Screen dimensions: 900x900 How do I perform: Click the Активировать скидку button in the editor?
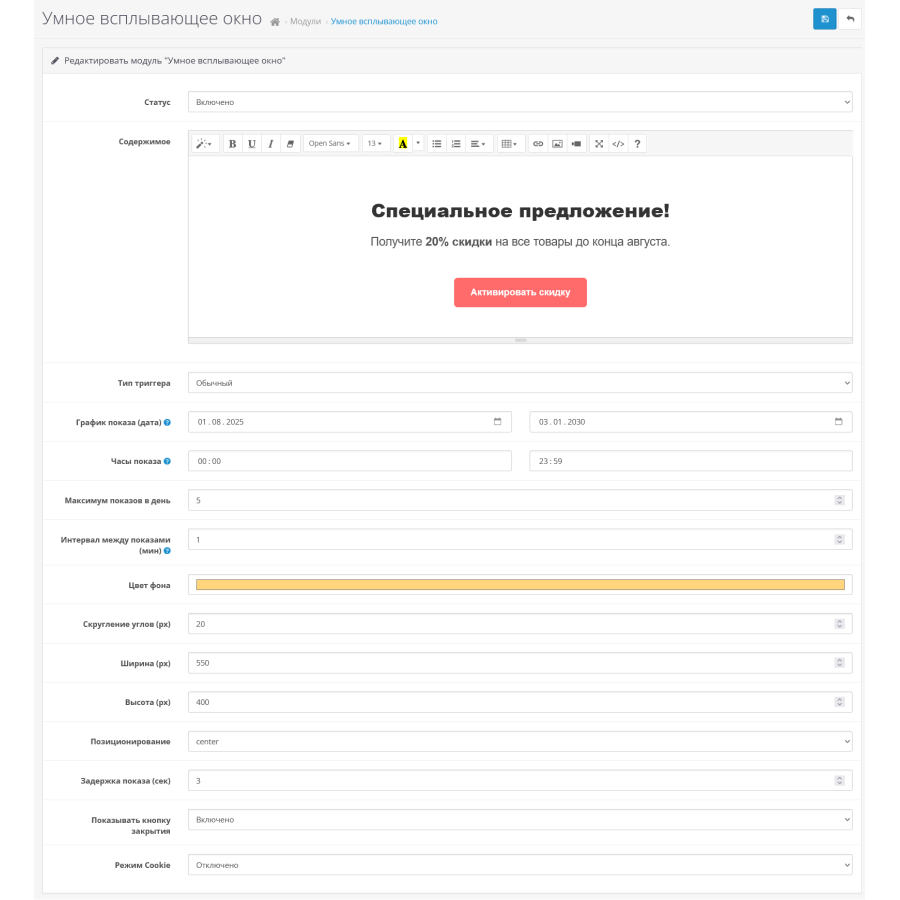[520, 293]
